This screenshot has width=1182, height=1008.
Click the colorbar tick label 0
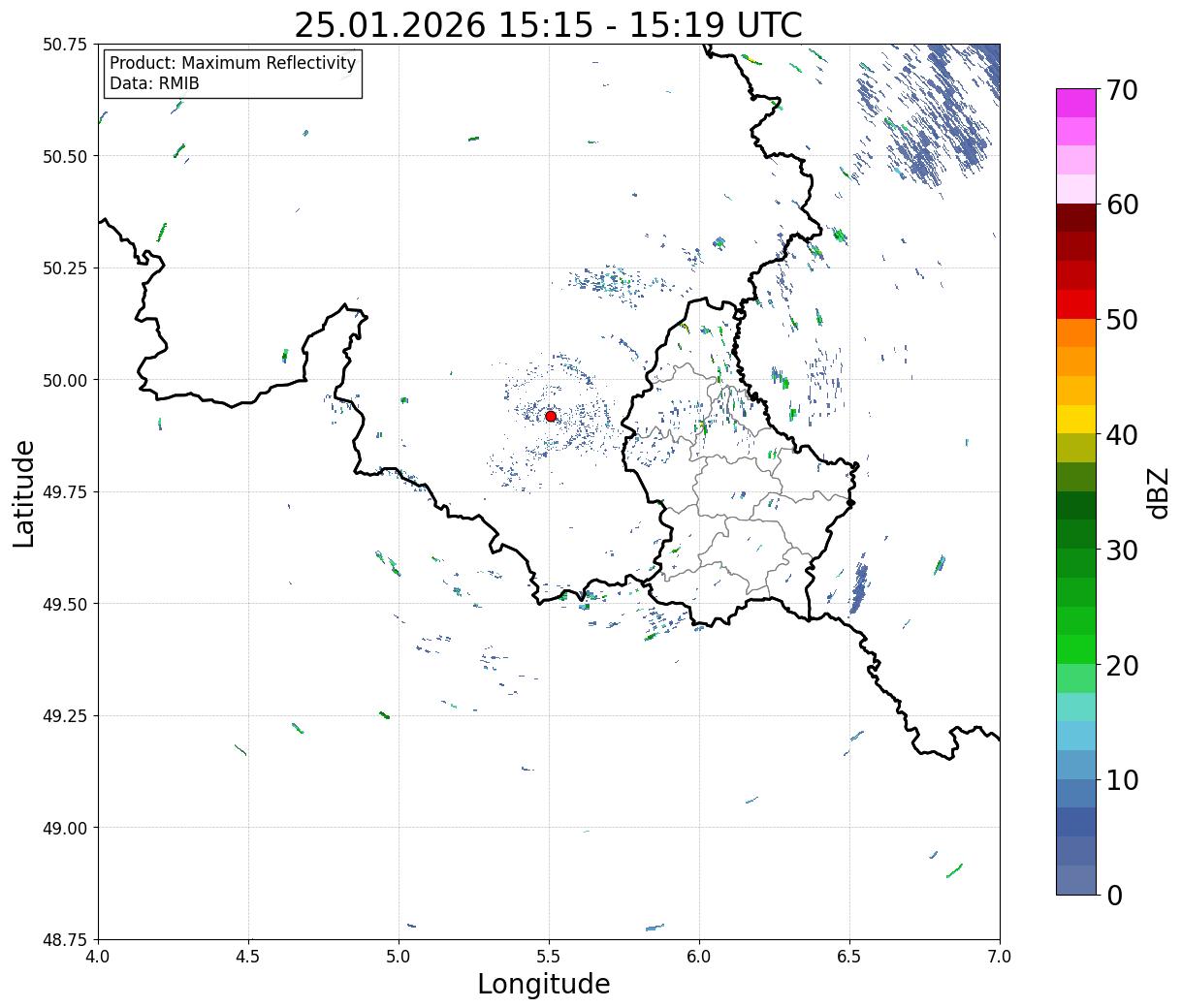pos(1114,896)
